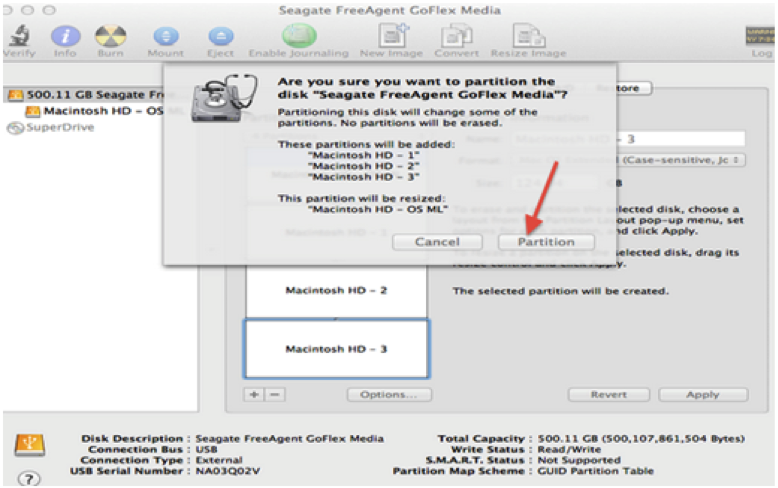Click the orange USB disk icon
The width and height of the screenshot is (778, 488).
click(30, 445)
